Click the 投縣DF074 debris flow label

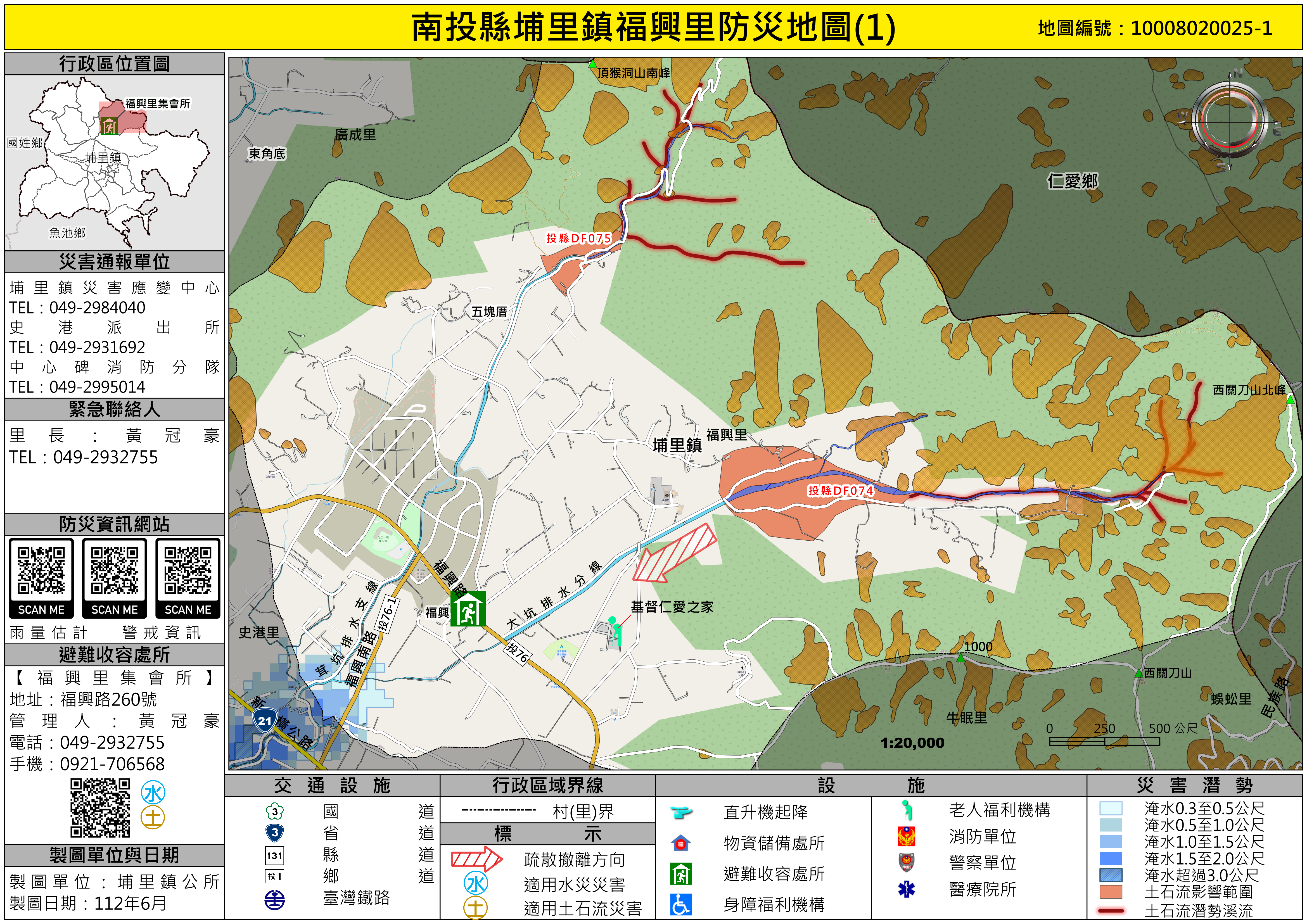840,490
